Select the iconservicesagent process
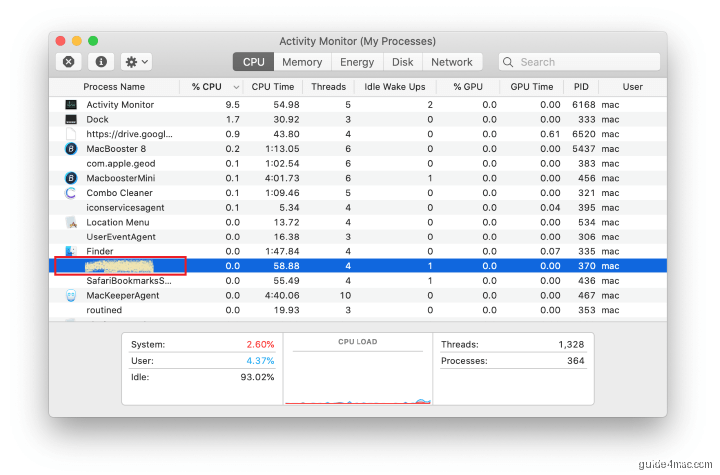 [125, 208]
